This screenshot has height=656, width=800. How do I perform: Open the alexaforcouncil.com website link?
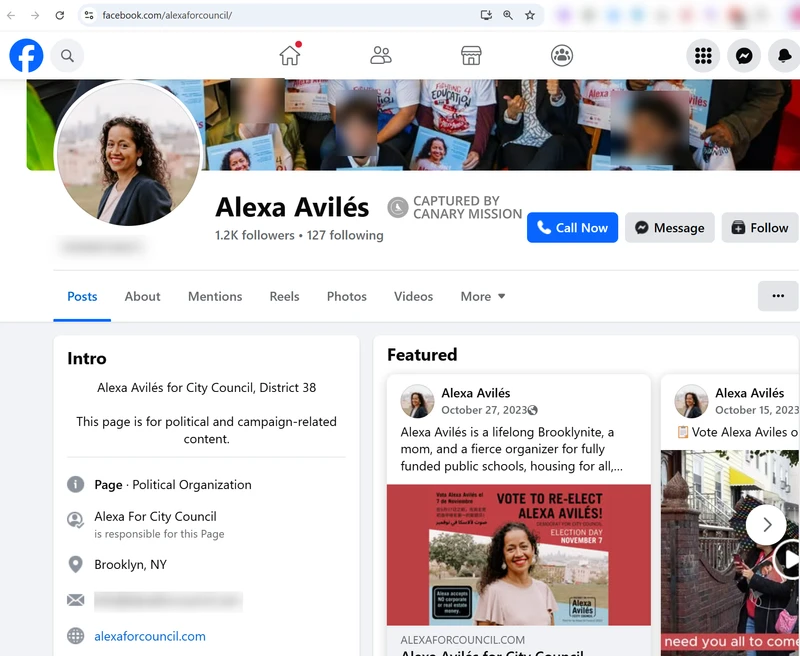[x=150, y=636]
